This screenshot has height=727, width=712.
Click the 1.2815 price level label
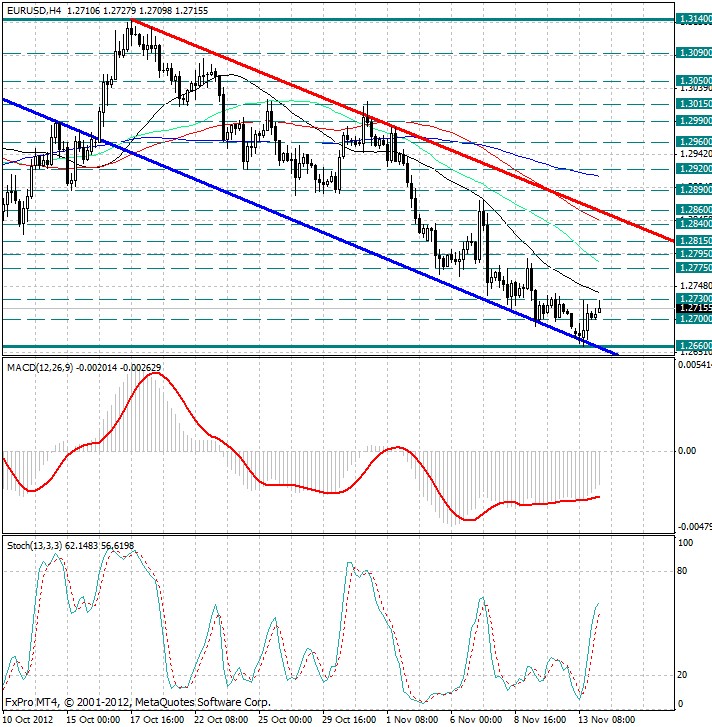[x=694, y=241]
